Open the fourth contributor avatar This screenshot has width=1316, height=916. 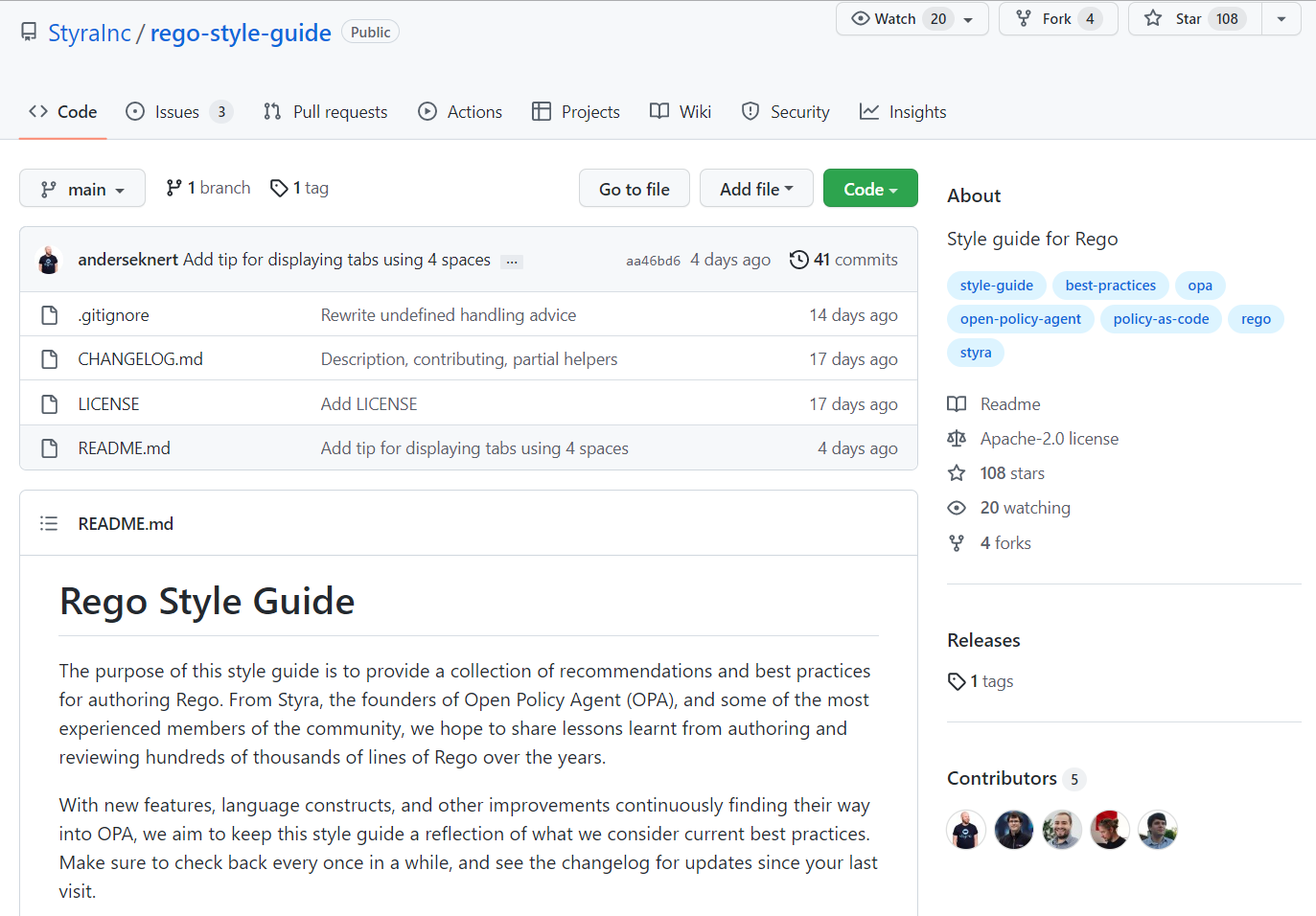(x=1110, y=830)
